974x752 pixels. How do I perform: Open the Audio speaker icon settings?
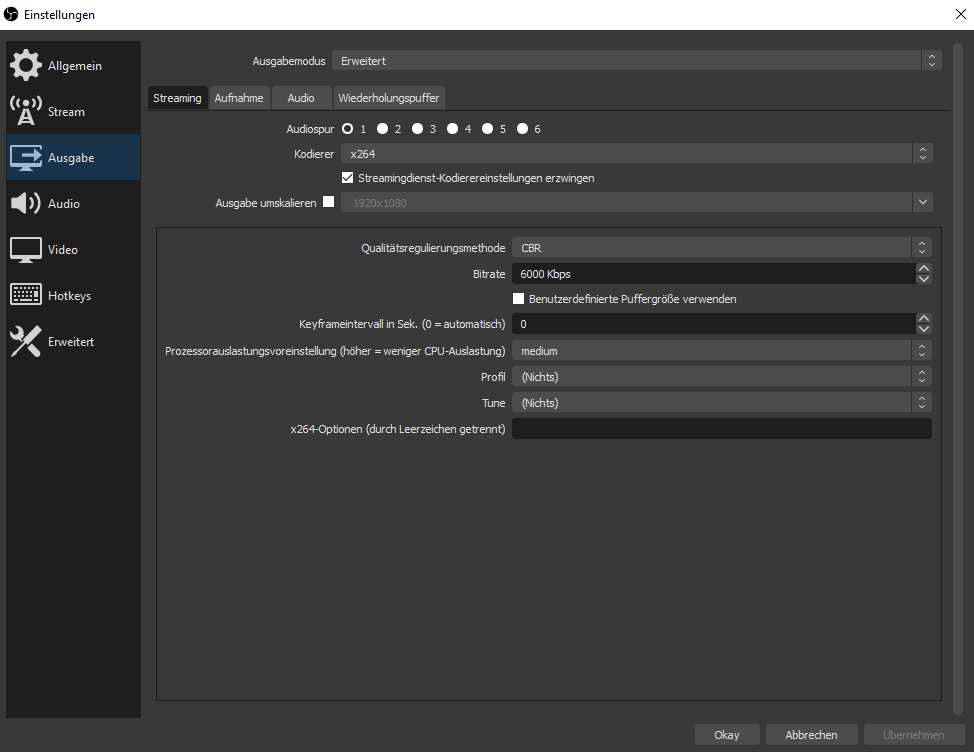tap(26, 204)
